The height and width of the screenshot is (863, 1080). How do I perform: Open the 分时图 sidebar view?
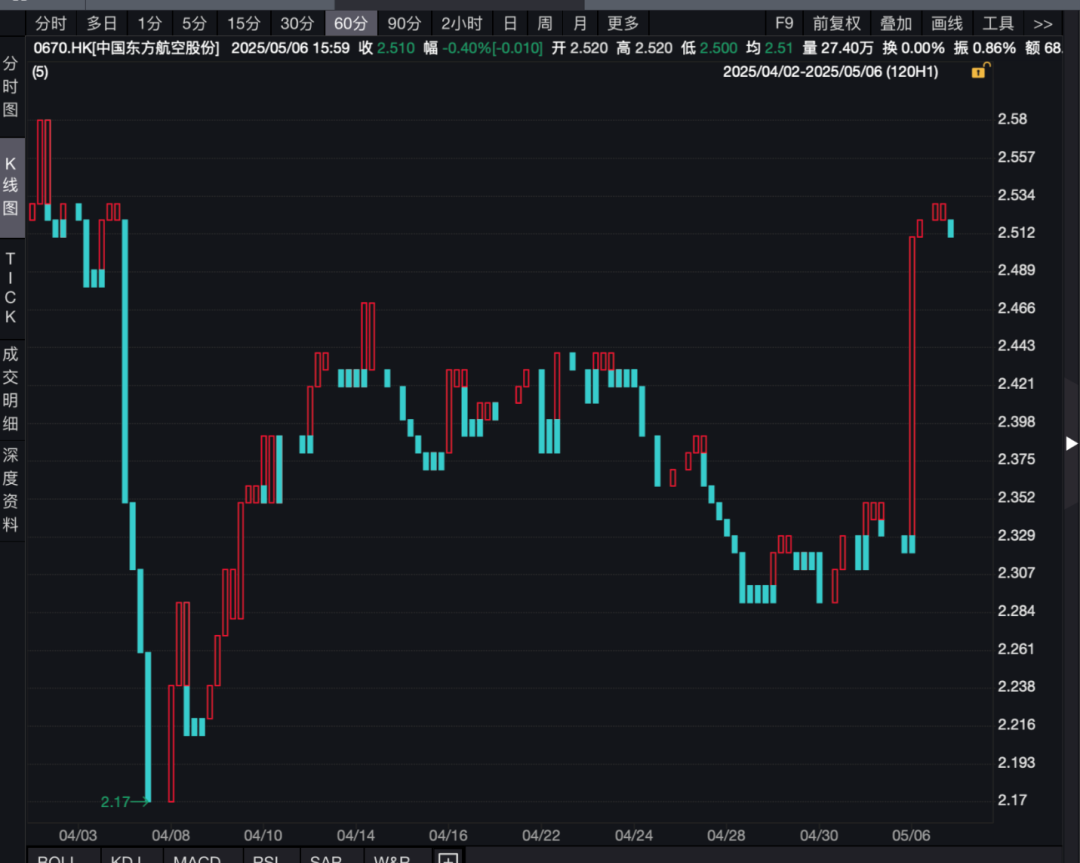[x=11, y=87]
